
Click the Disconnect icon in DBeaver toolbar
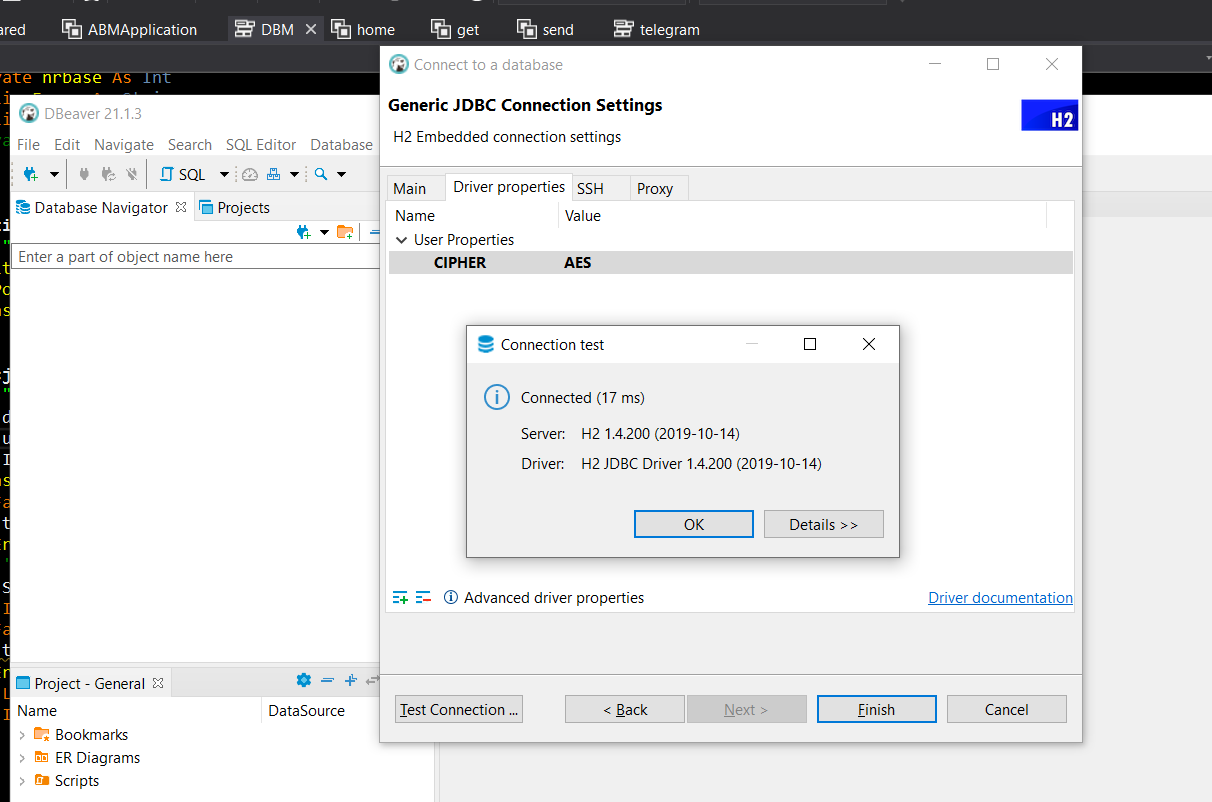click(132, 174)
